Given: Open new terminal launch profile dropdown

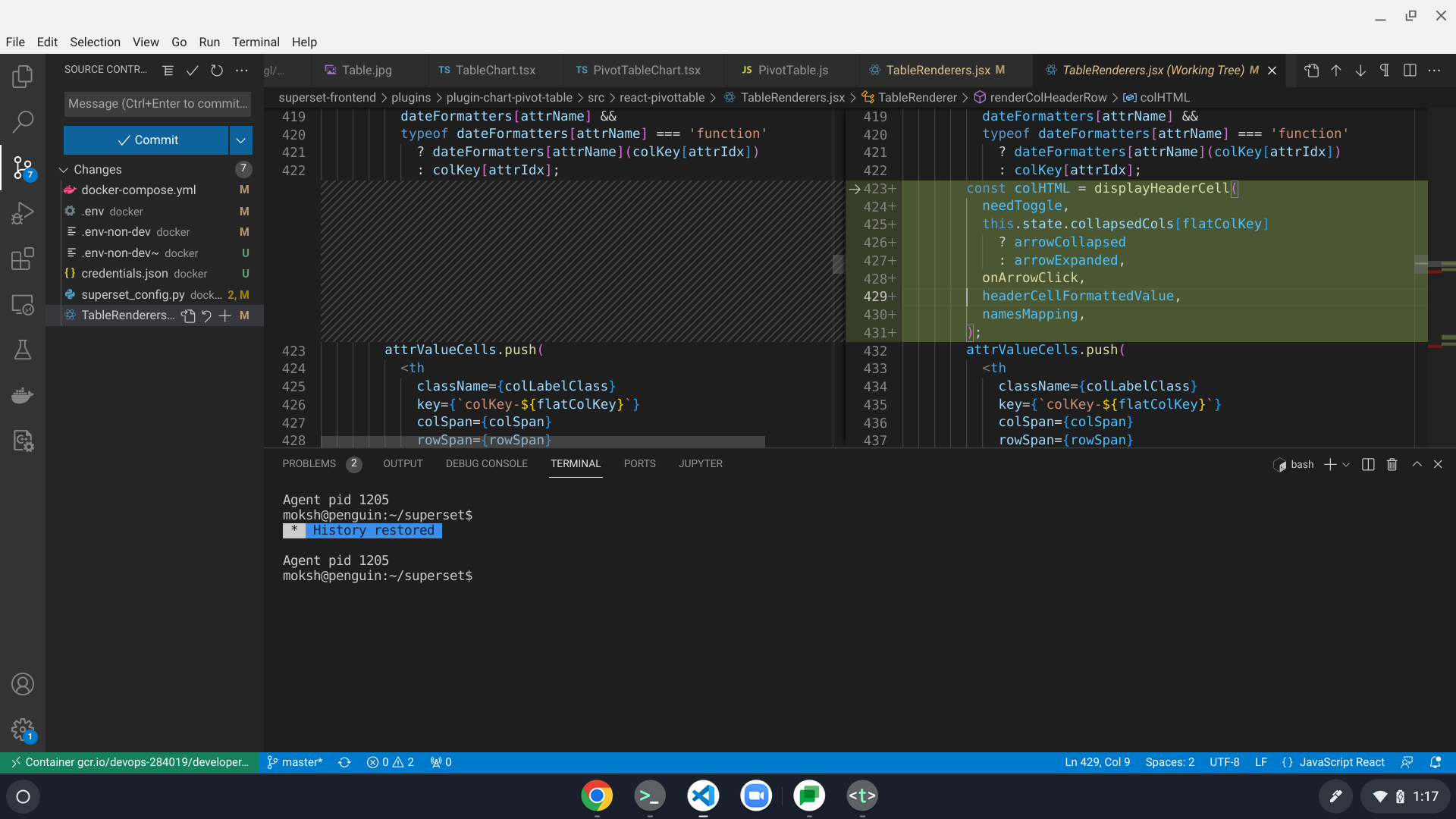Looking at the screenshot, I should [x=1346, y=464].
